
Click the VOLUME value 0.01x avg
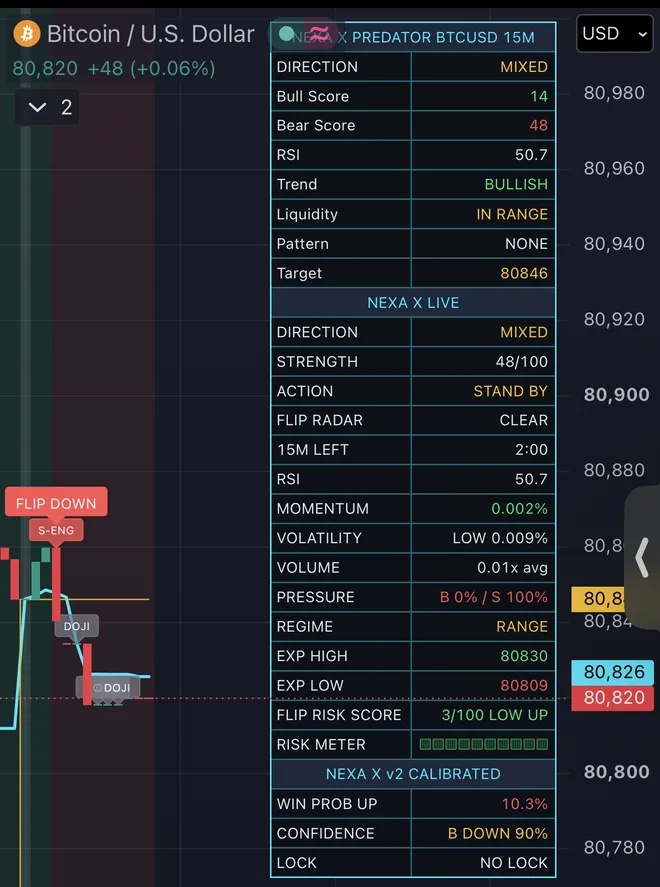512,567
